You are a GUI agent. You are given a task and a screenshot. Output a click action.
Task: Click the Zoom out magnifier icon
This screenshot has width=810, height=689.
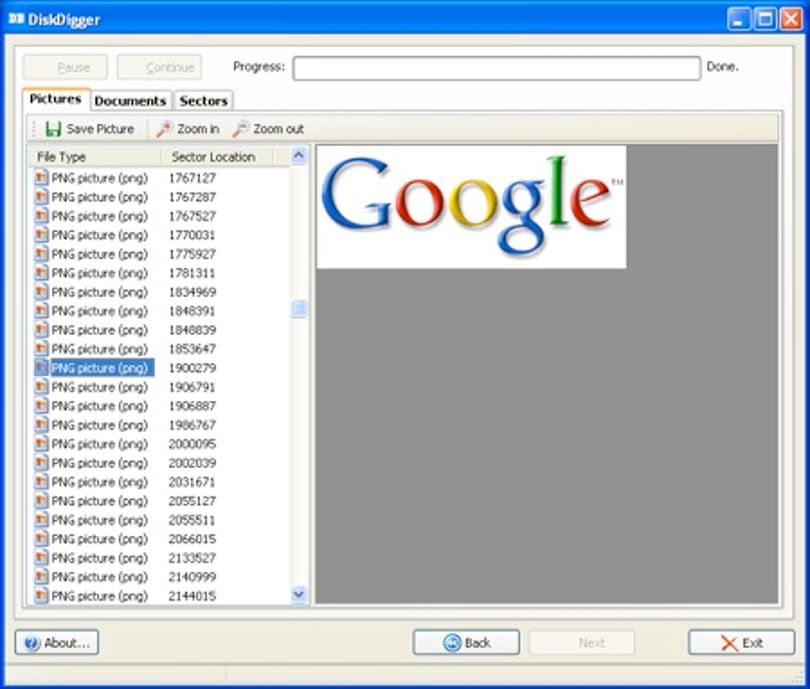[240, 129]
